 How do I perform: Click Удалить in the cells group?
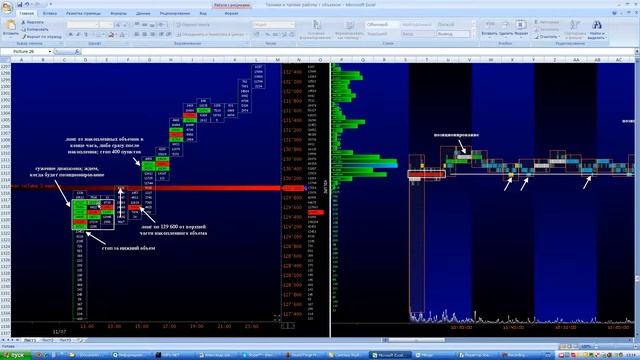[505, 29]
